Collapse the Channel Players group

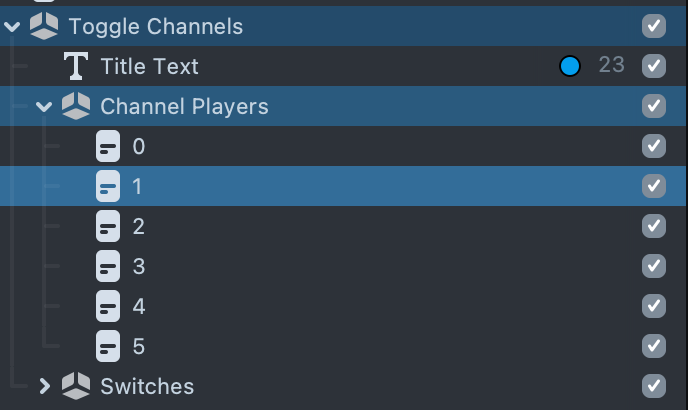pyautogui.click(x=45, y=106)
